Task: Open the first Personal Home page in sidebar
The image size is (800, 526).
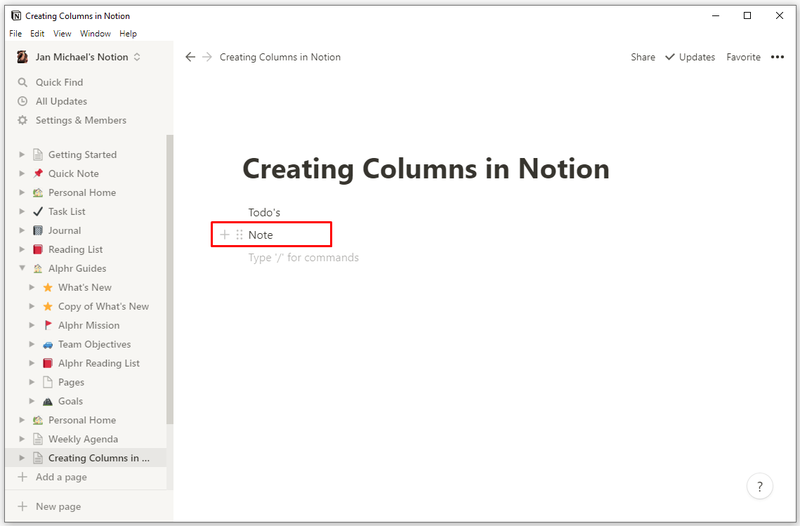Action: 82,192
